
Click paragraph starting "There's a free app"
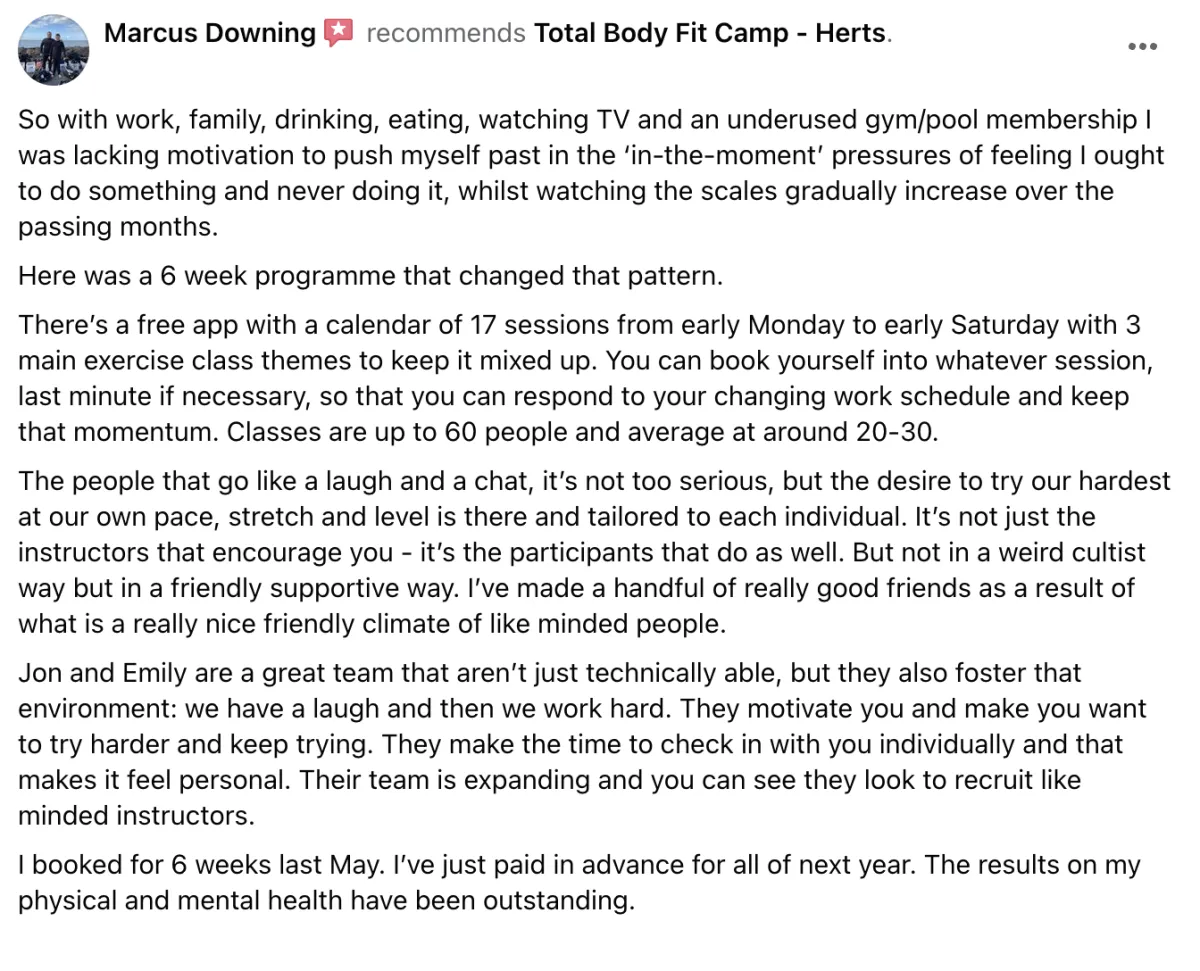pyautogui.click(x=580, y=379)
